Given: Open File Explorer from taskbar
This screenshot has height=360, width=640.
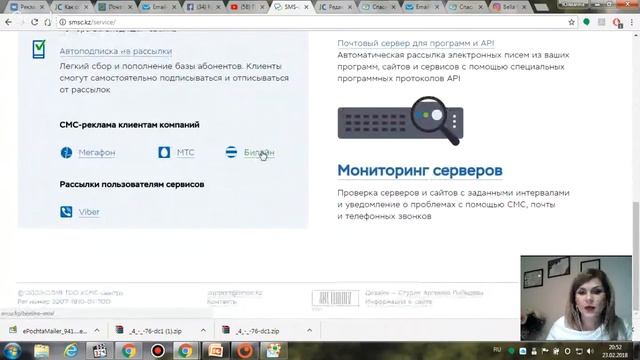Looking at the screenshot, I should point(42,351).
